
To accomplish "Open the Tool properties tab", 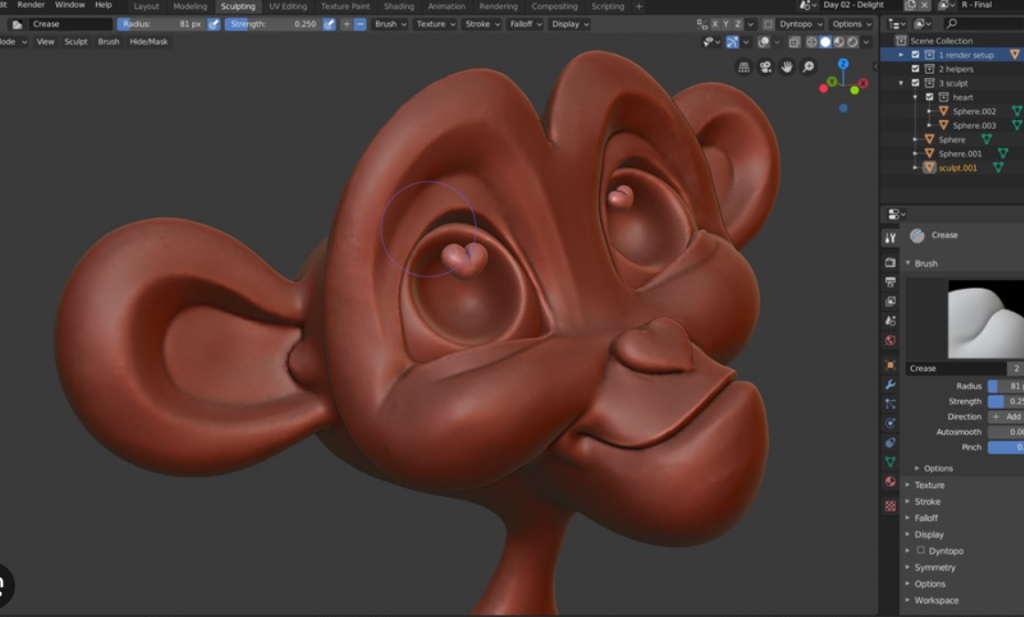I will 890,238.
